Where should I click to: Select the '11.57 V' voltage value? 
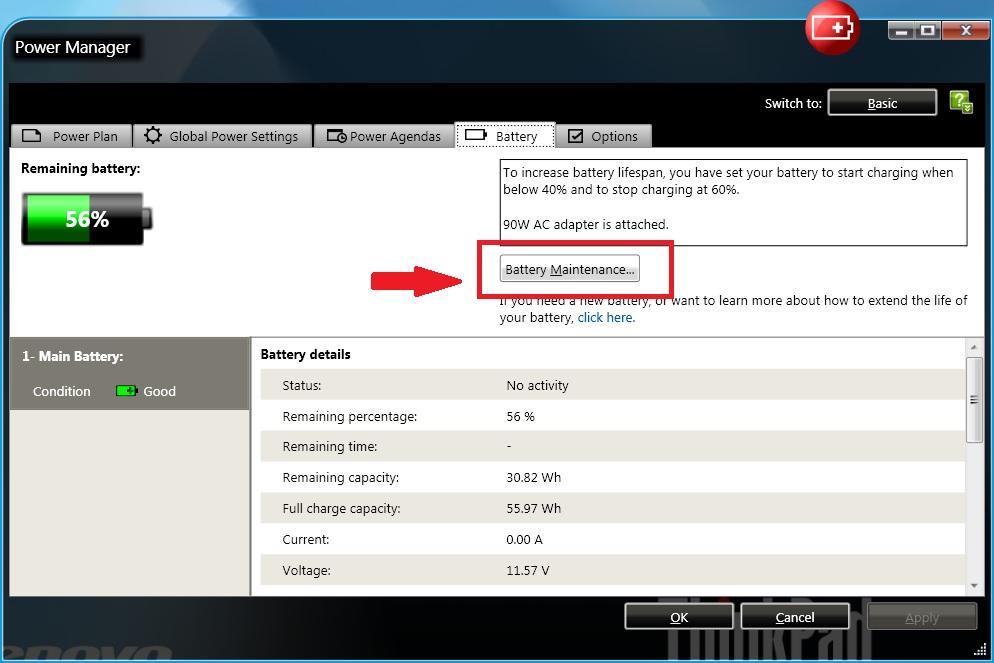(527, 570)
